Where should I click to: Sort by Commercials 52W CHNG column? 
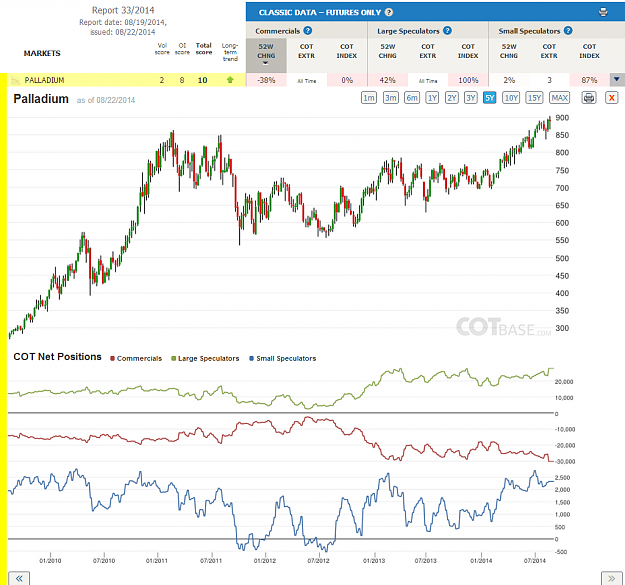(266, 55)
